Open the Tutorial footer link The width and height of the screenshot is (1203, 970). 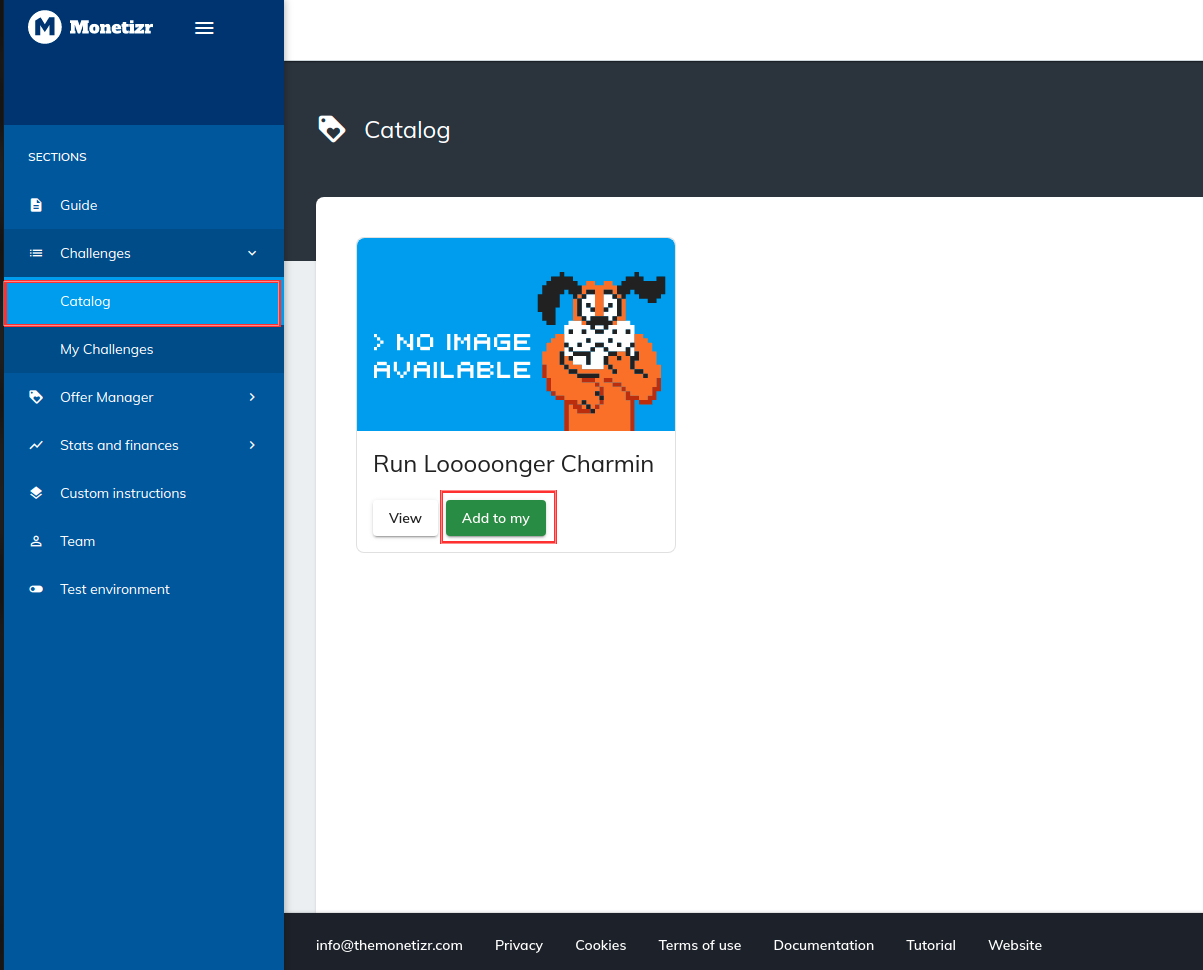point(931,945)
